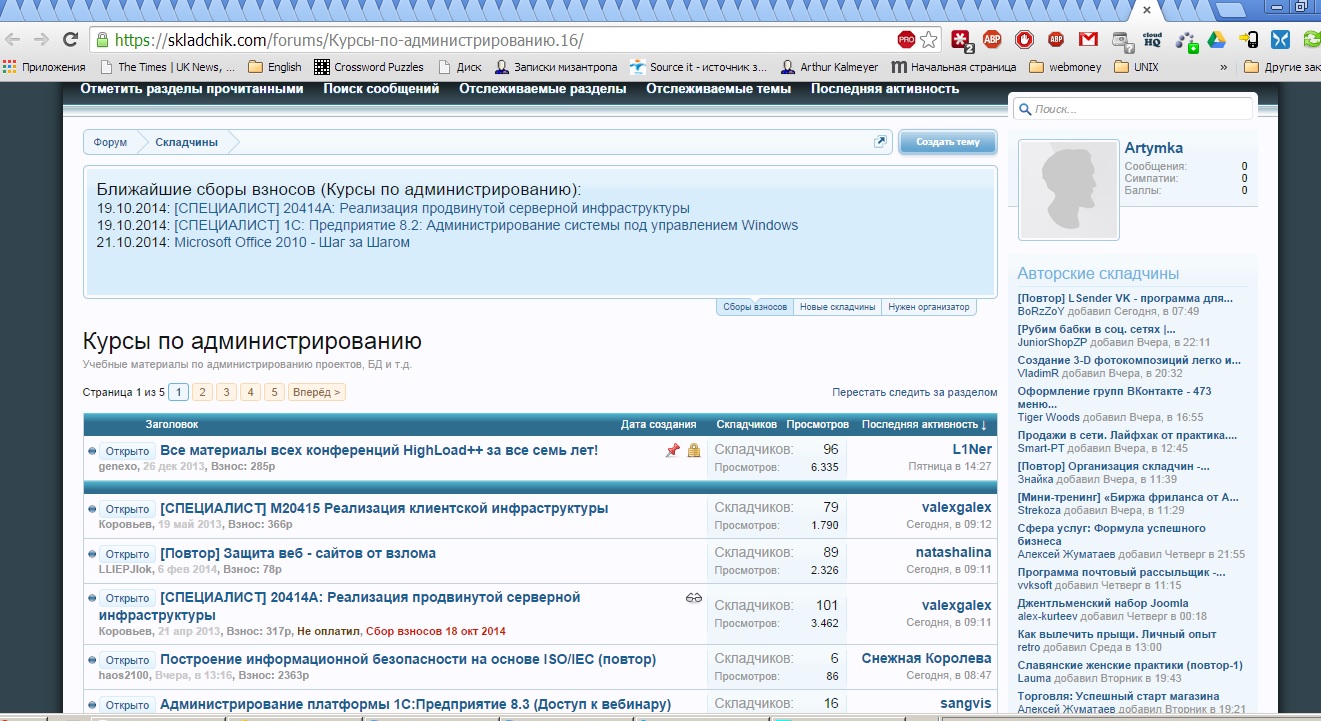Click the cloudHQ extension icon
The image size is (1321, 721).
coord(1152,40)
